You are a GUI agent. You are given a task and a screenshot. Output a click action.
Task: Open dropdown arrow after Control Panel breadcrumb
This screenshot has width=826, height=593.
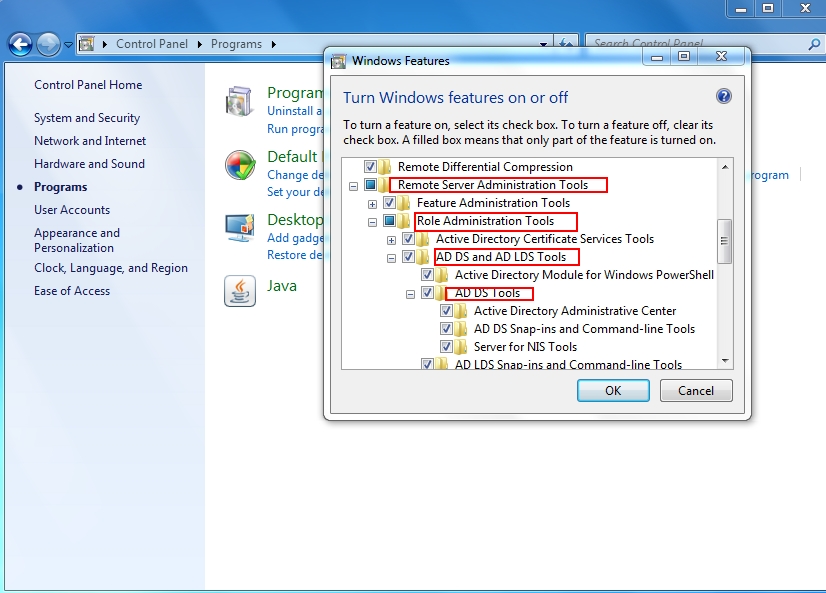point(200,44)
